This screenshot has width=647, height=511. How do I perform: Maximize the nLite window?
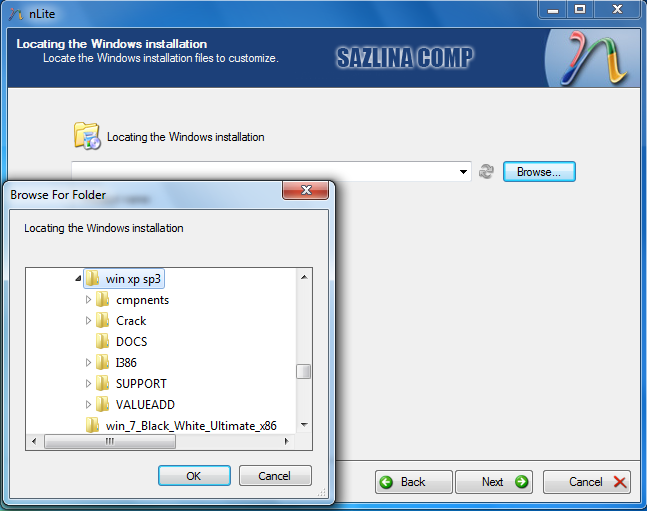click(x=580, y=9)
